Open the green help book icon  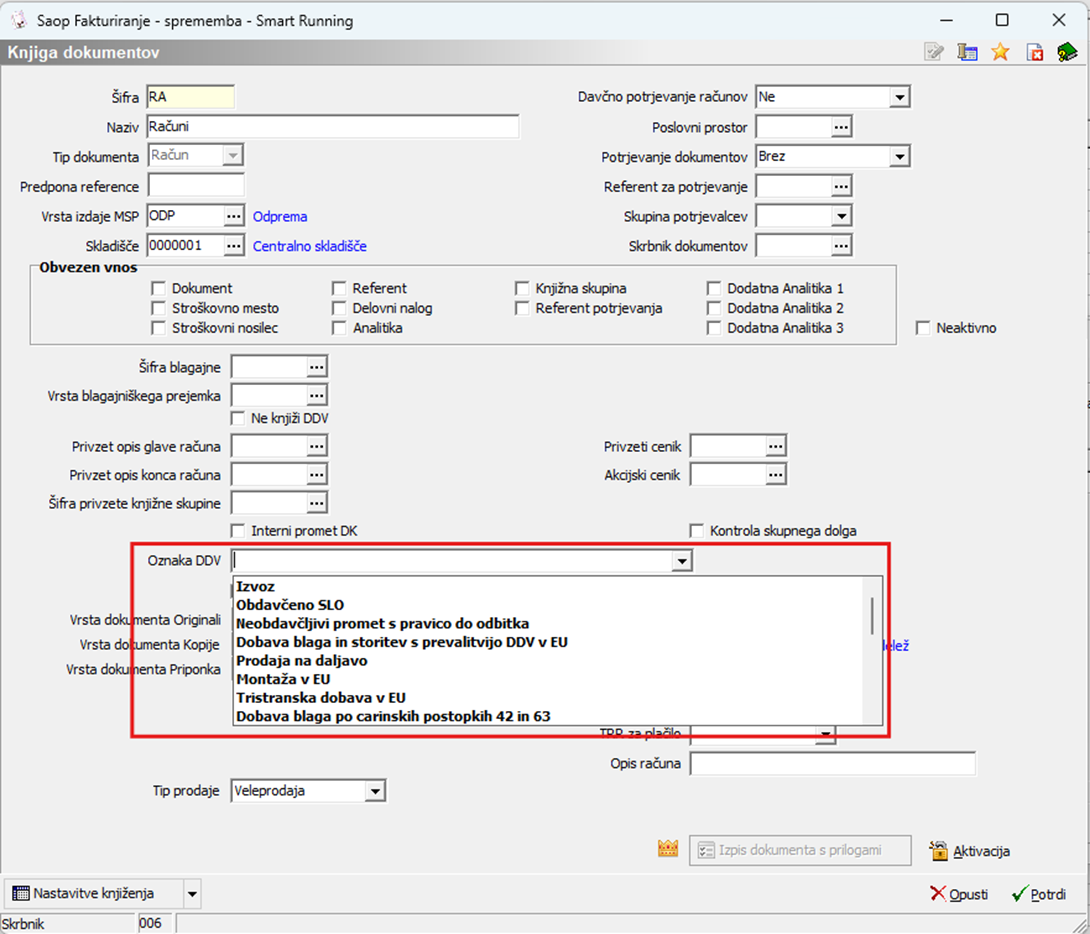pyautogui.click(x=1067, y=52)
